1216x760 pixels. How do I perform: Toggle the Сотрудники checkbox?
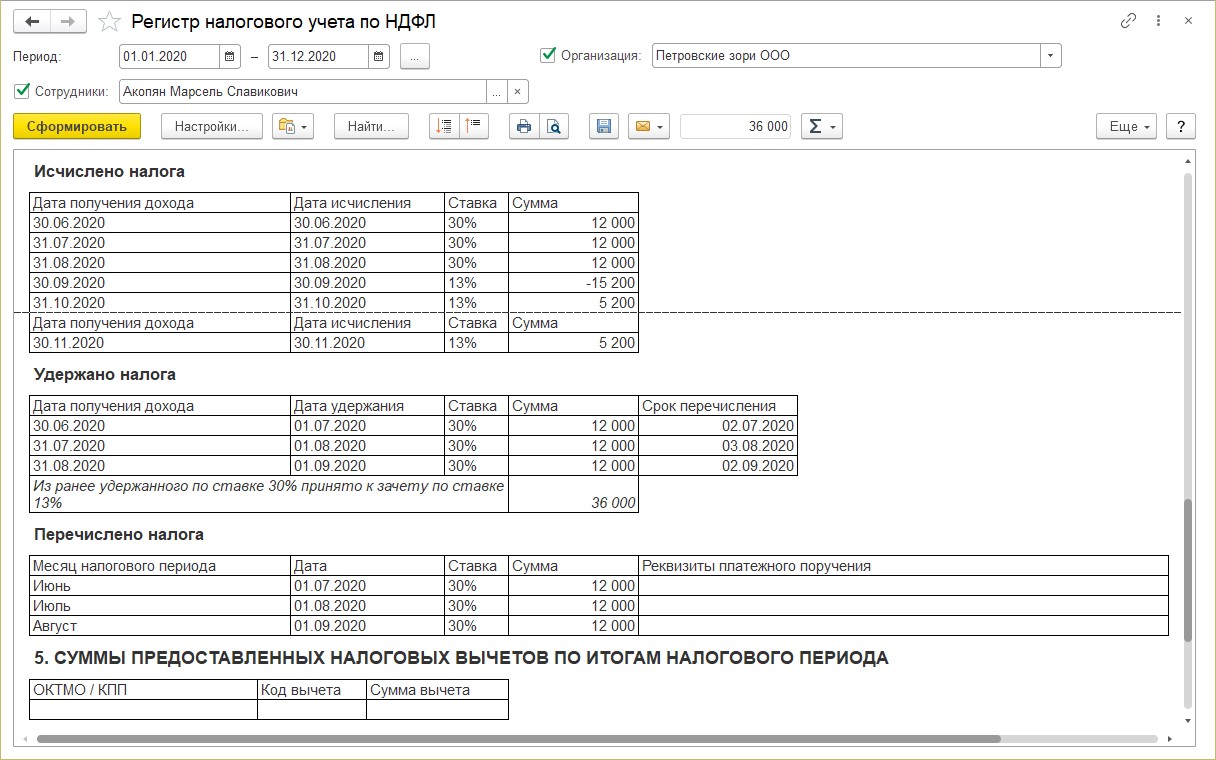point(22,91)
